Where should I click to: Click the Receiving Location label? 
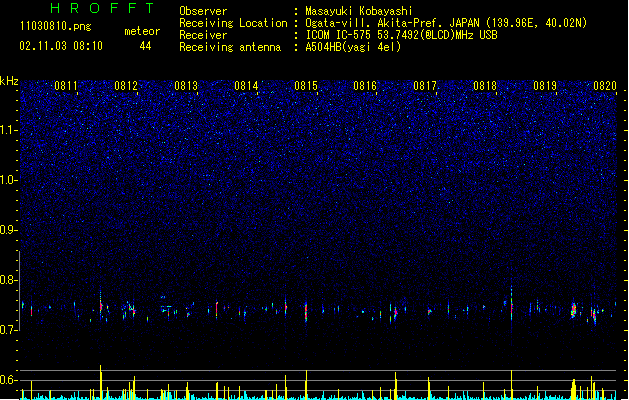point(233,23)
